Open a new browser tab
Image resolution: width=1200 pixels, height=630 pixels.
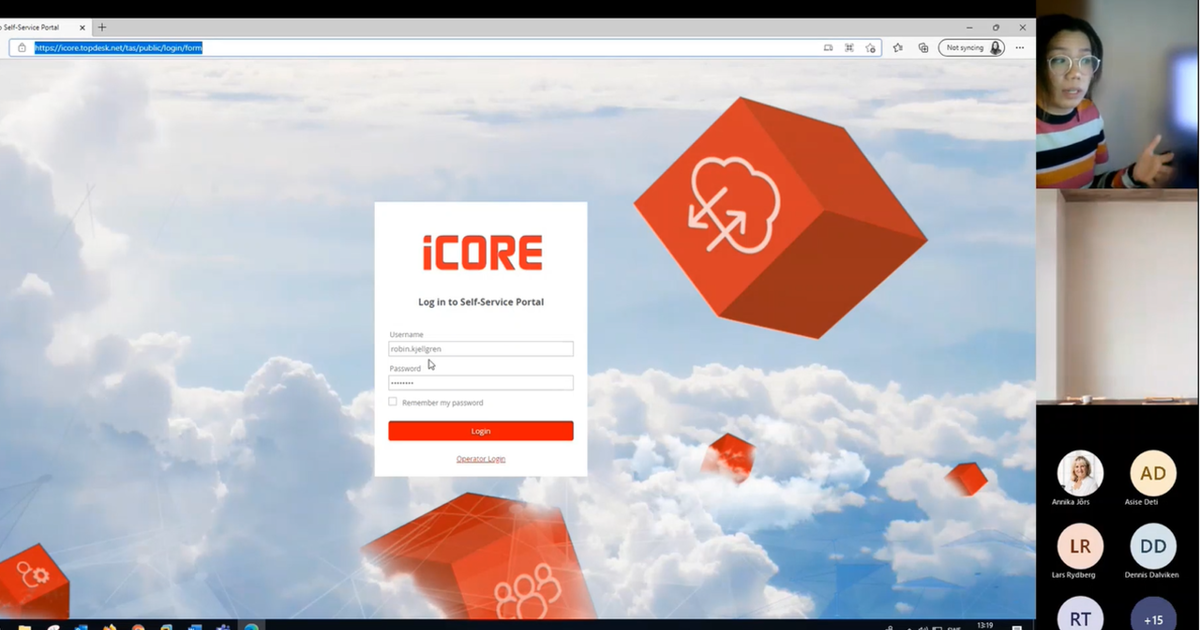point(102,27)
